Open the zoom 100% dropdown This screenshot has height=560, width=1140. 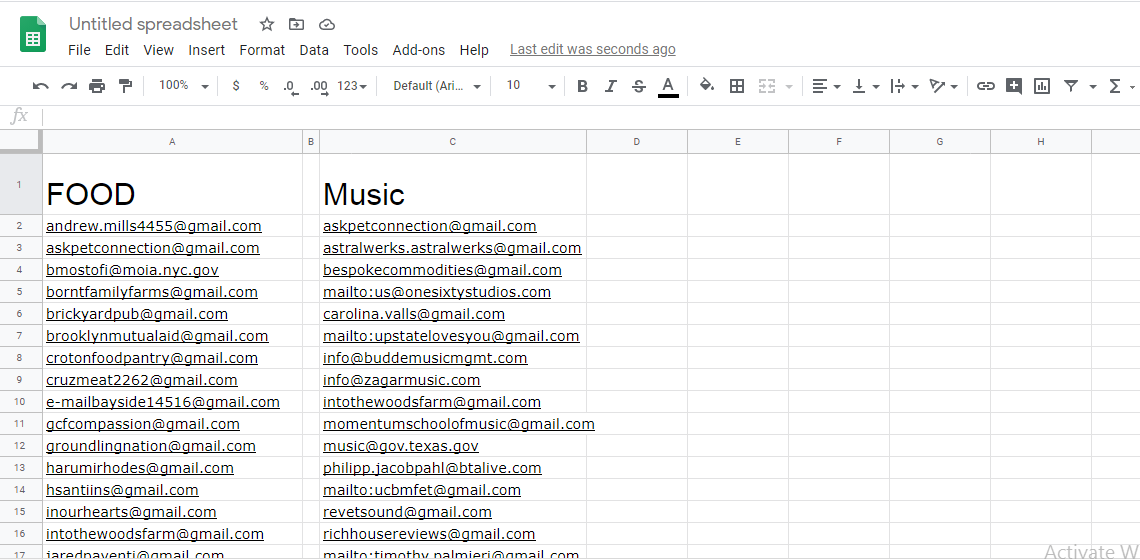183,86
